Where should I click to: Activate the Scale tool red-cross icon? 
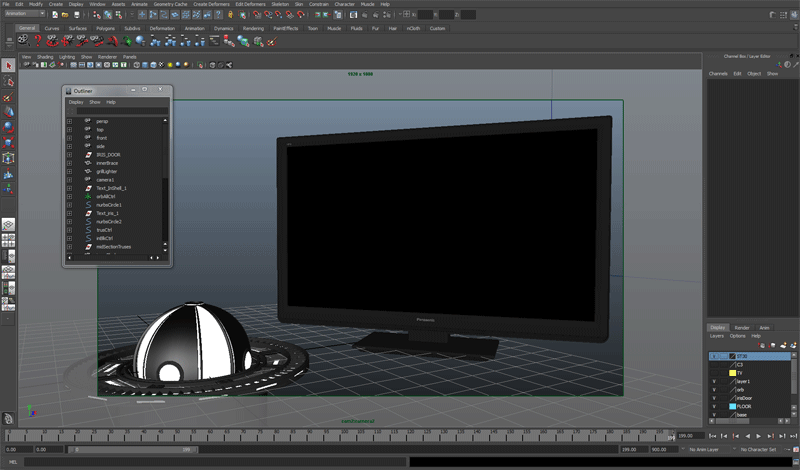[x=8, y=142]
